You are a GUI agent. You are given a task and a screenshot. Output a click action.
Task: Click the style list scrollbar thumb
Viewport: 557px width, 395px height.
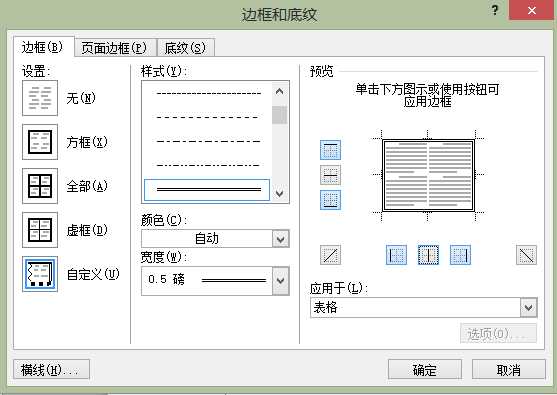[x=280, y=115]
